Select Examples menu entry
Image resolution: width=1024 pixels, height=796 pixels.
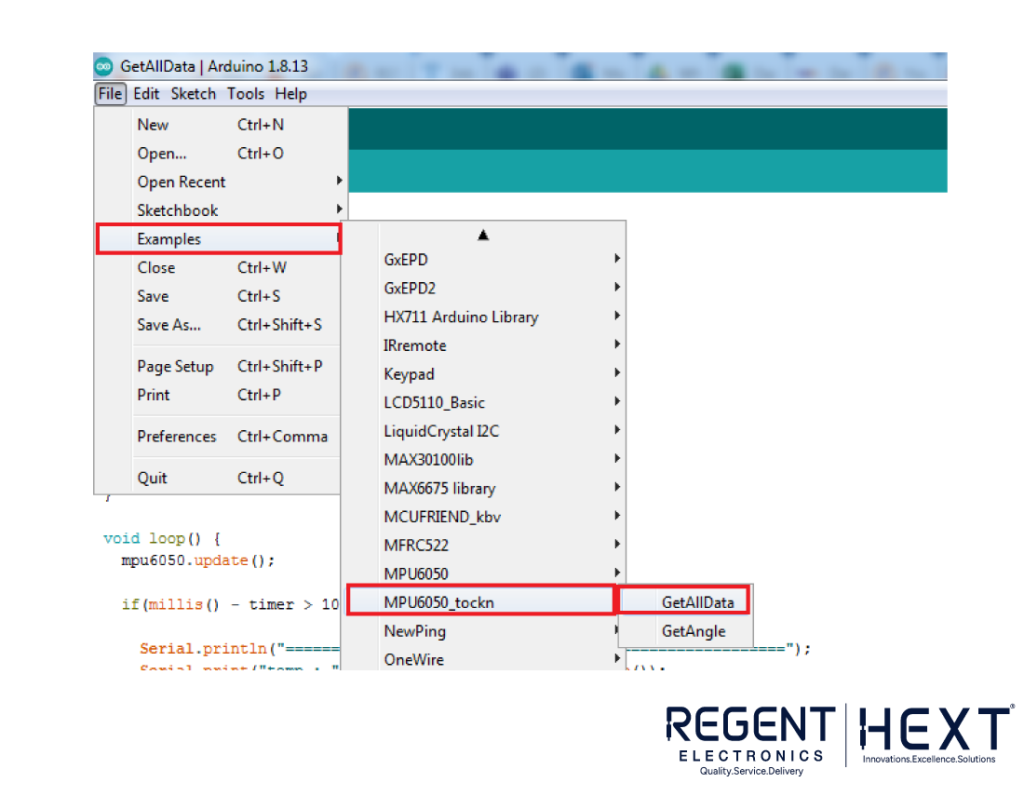(219, 239)
